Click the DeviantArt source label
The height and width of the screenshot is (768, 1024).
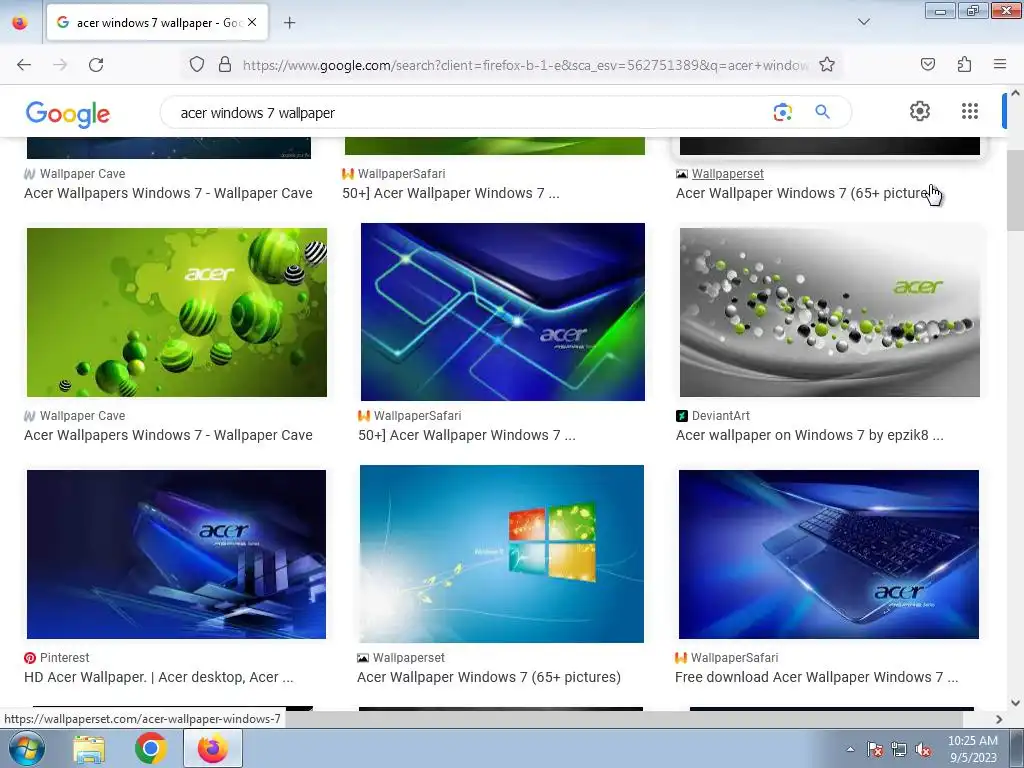(x=720, y=415)
